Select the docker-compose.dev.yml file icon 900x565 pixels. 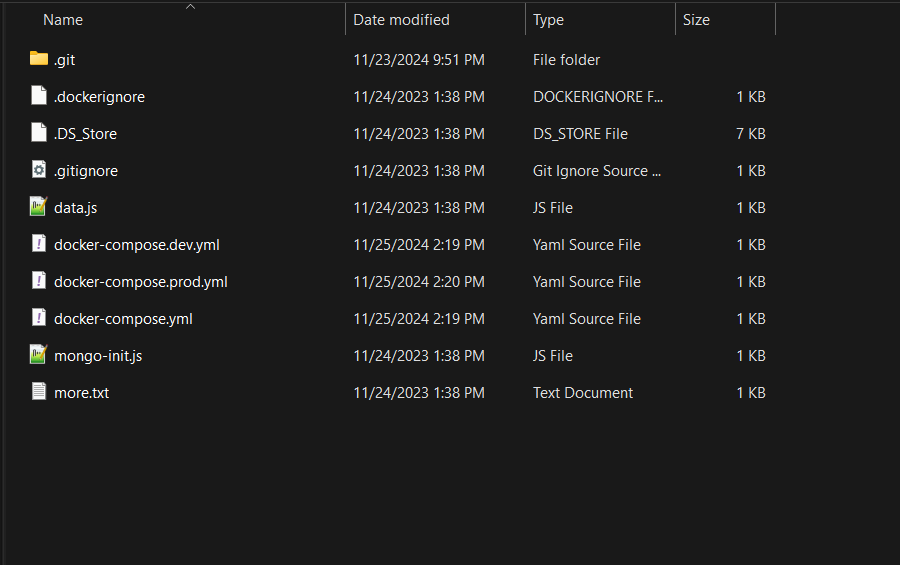pyautogui.click(x=39, y=244)
